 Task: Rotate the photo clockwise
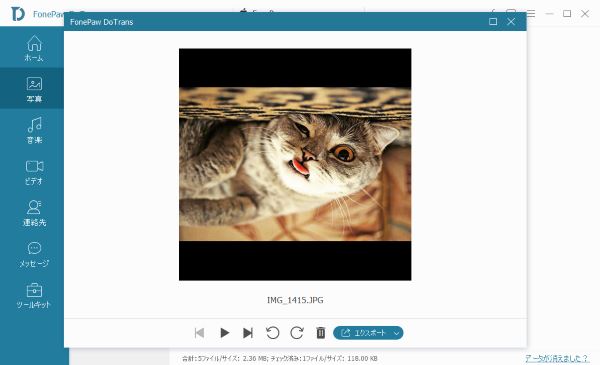pos(297,333)
